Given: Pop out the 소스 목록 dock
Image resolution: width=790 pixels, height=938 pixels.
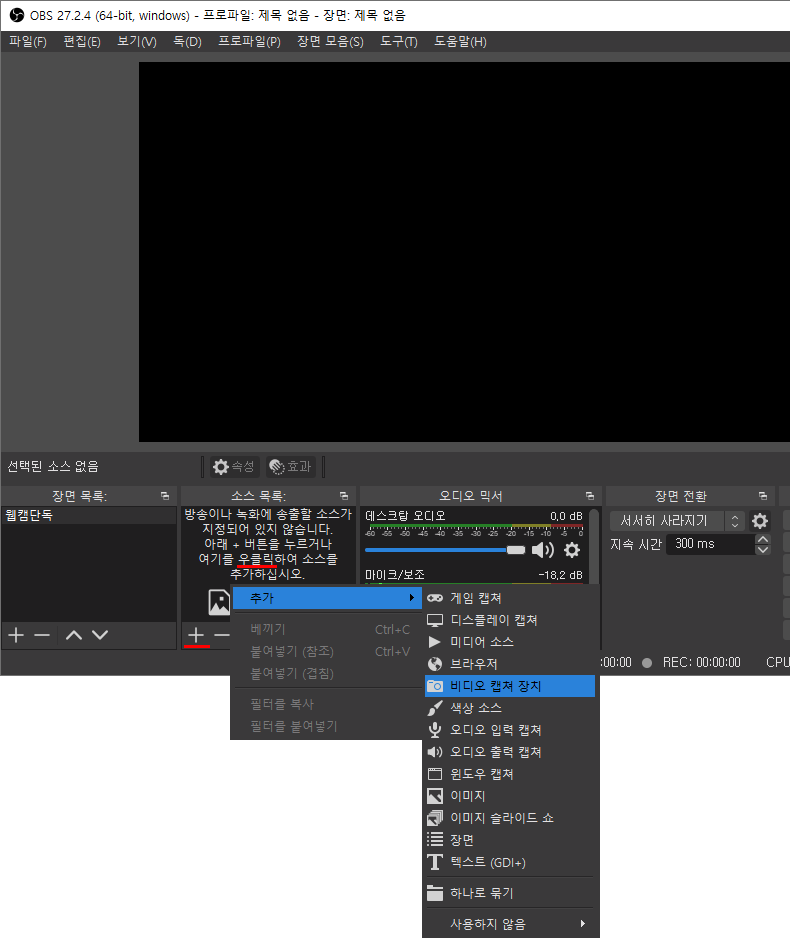Looking at the screenshot, I should click(344, 496).
